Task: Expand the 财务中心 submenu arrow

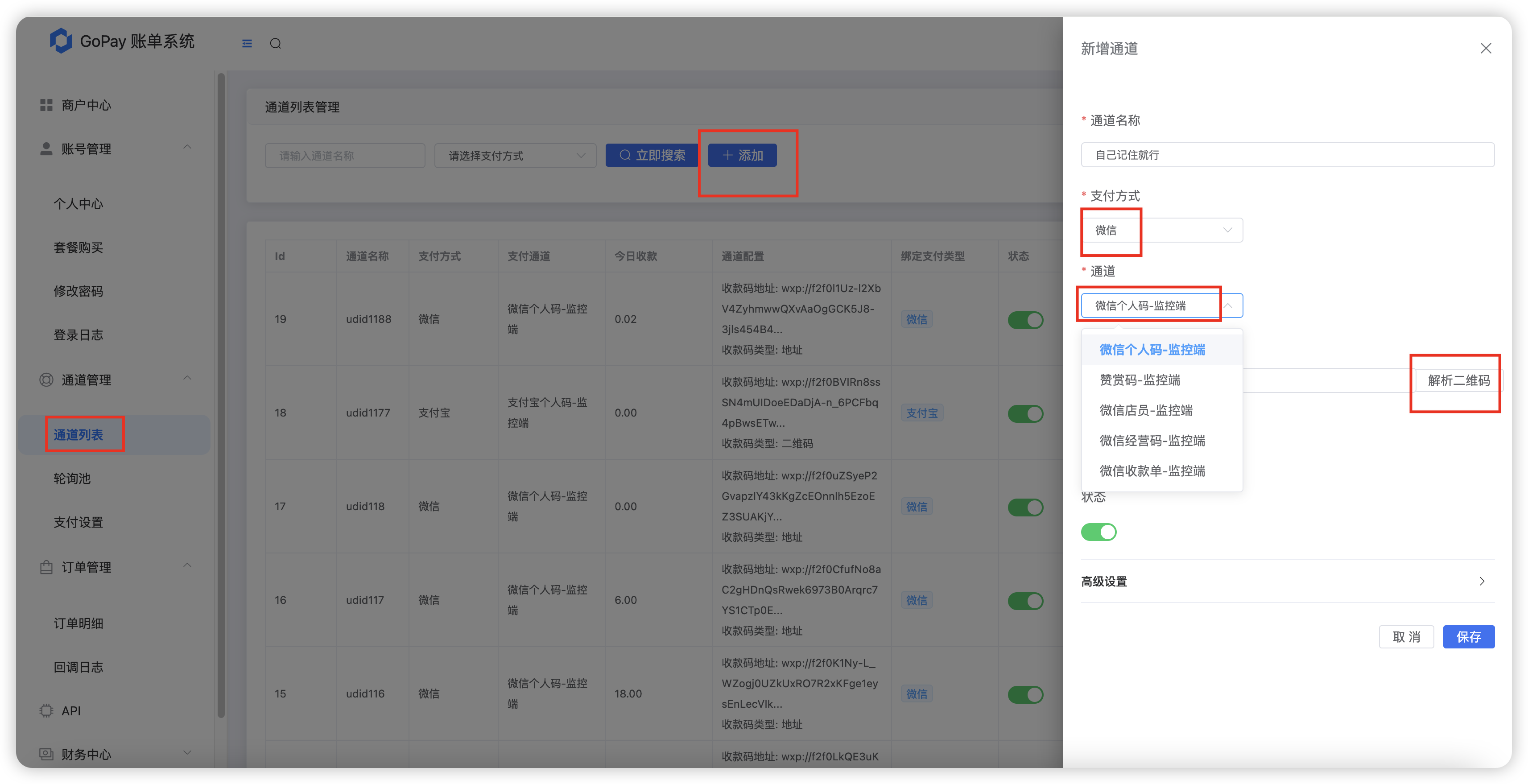Action: pos(187,753)
